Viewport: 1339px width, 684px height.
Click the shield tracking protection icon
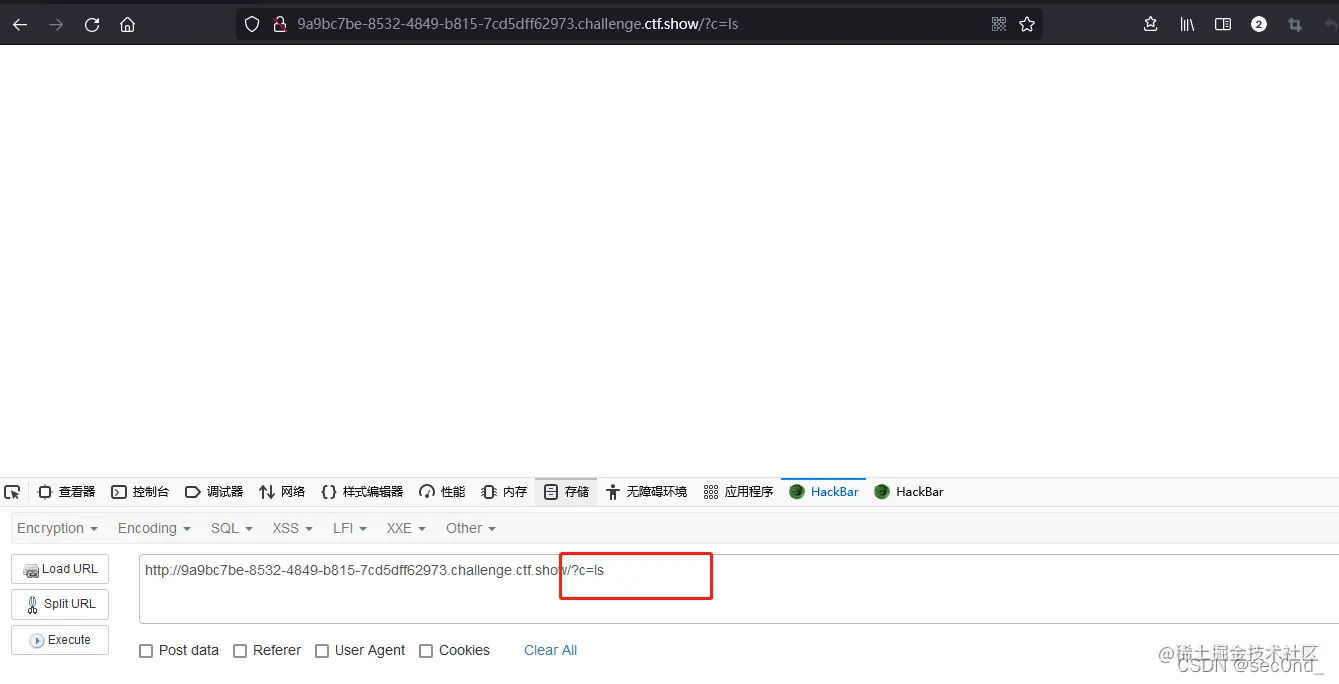[252, 24]
